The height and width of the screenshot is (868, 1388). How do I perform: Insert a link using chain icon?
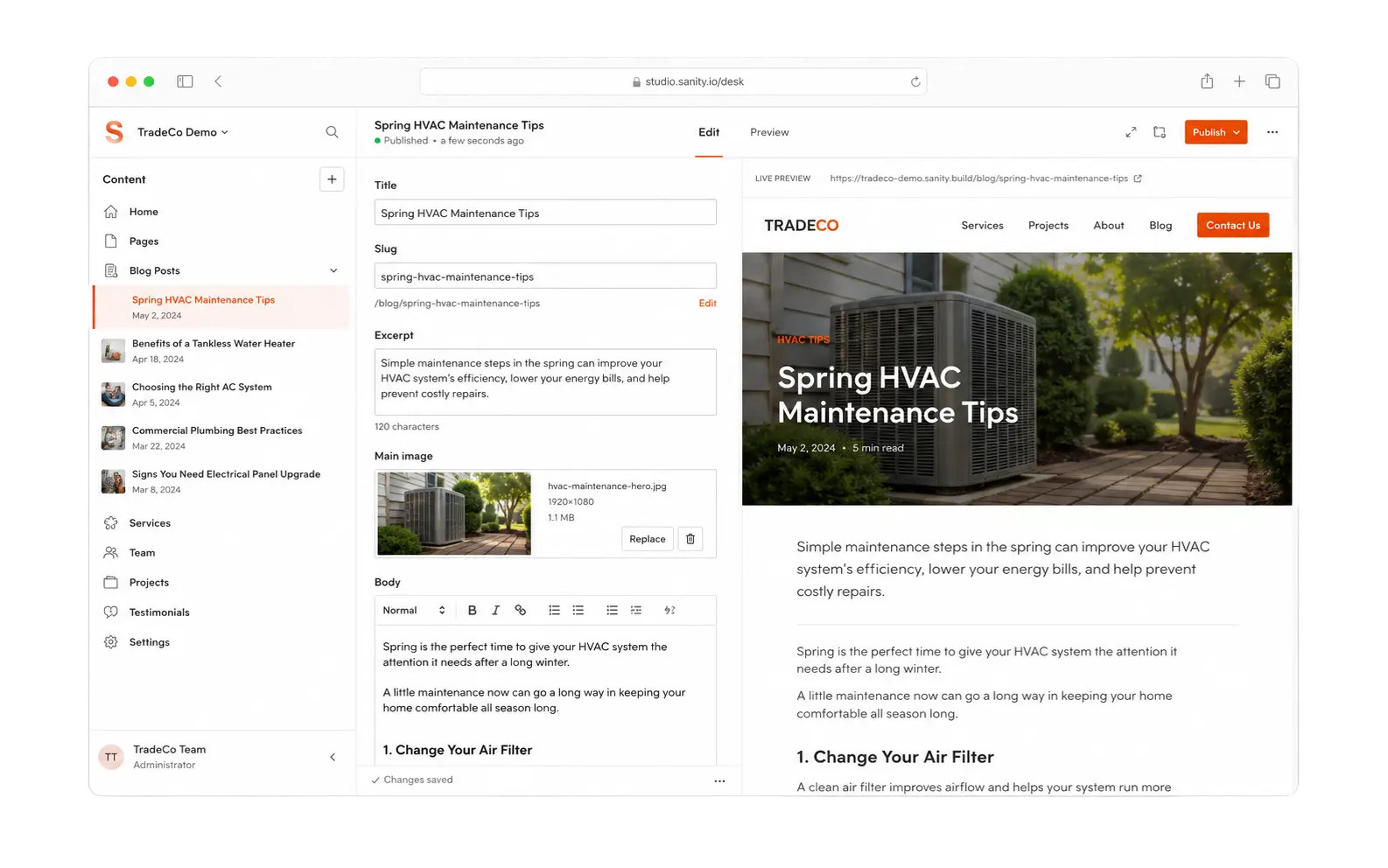pos(520,611)
